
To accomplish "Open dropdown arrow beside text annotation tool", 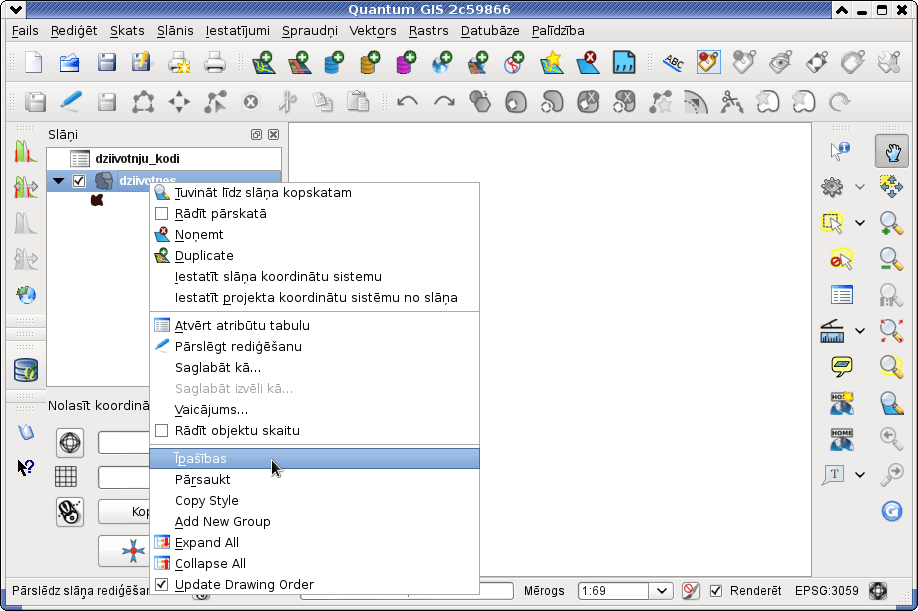I will point(859,475).
